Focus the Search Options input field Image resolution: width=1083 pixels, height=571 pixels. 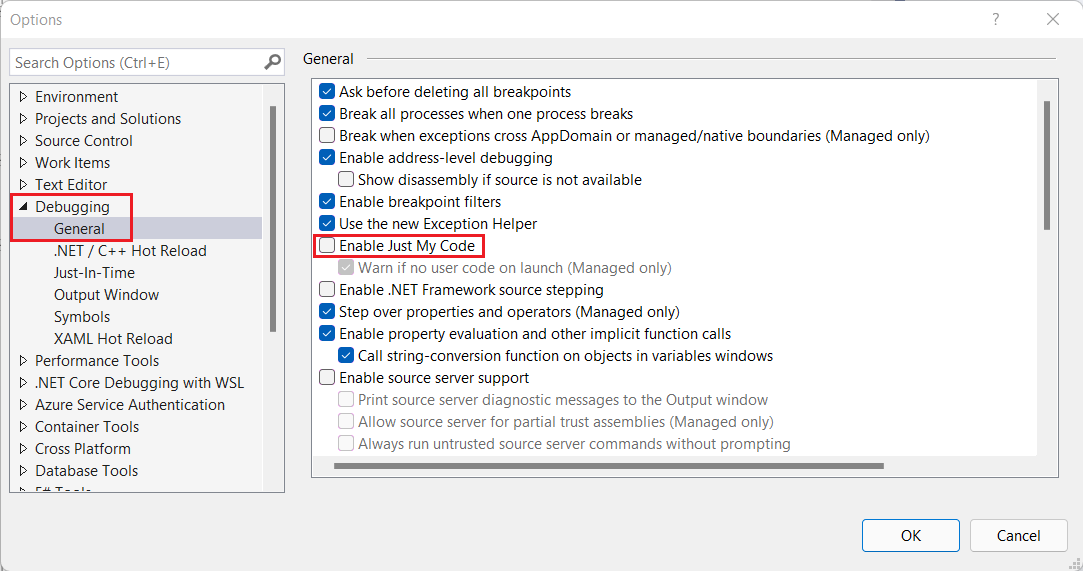135,62
